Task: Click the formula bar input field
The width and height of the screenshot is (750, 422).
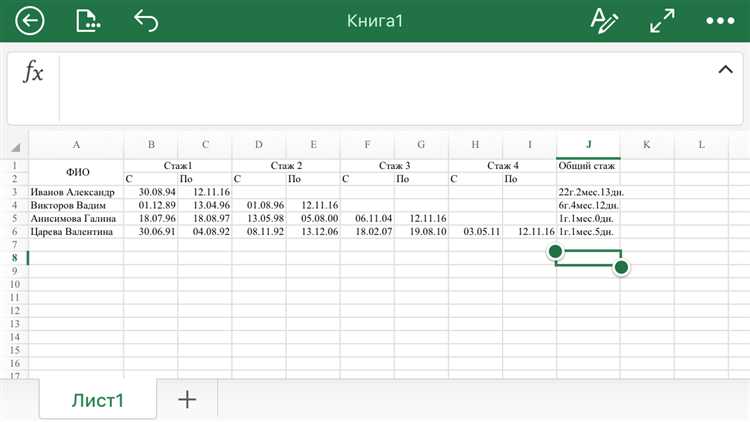Action: [380, 88]
